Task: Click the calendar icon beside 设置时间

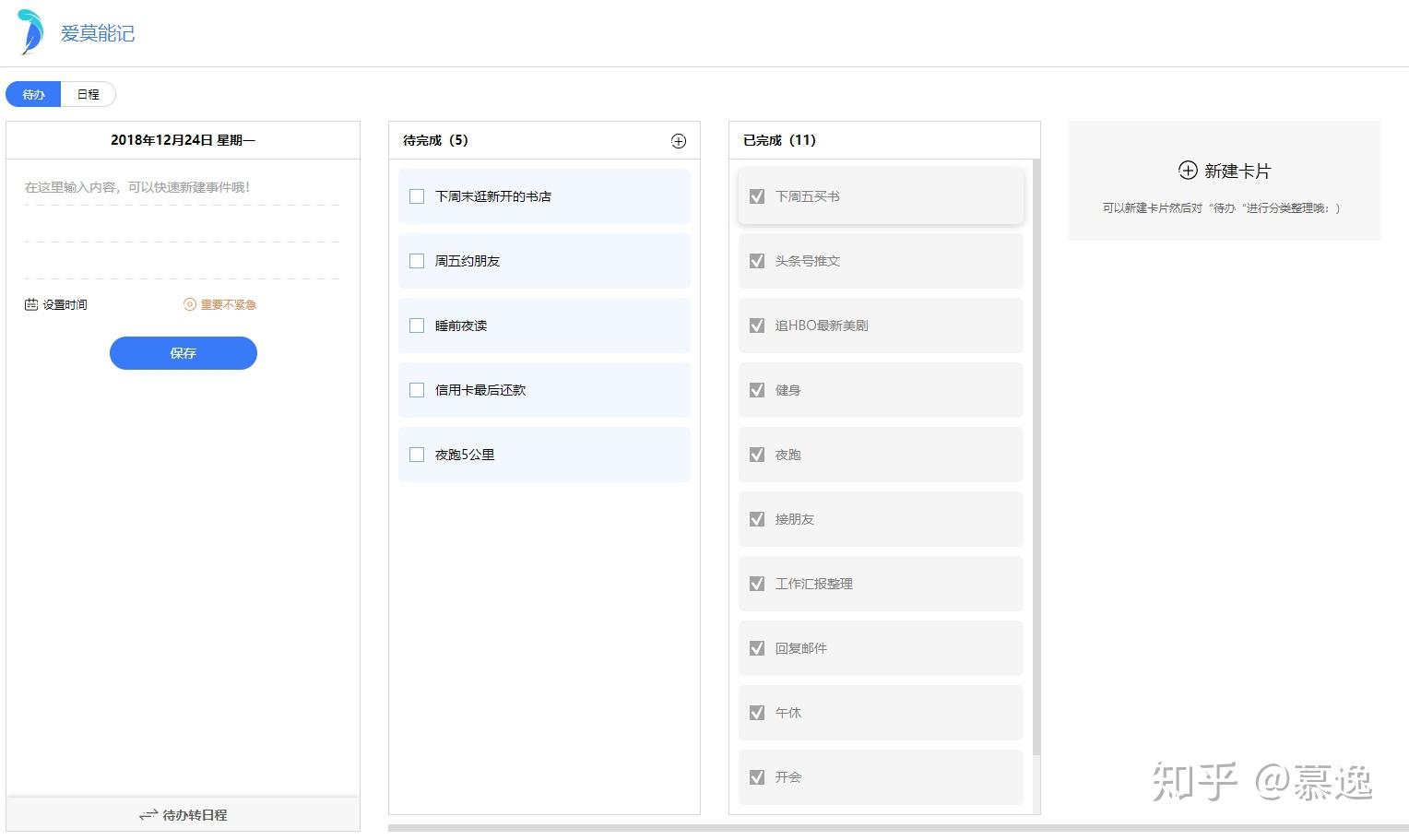Action: click(x=31, y=304)
